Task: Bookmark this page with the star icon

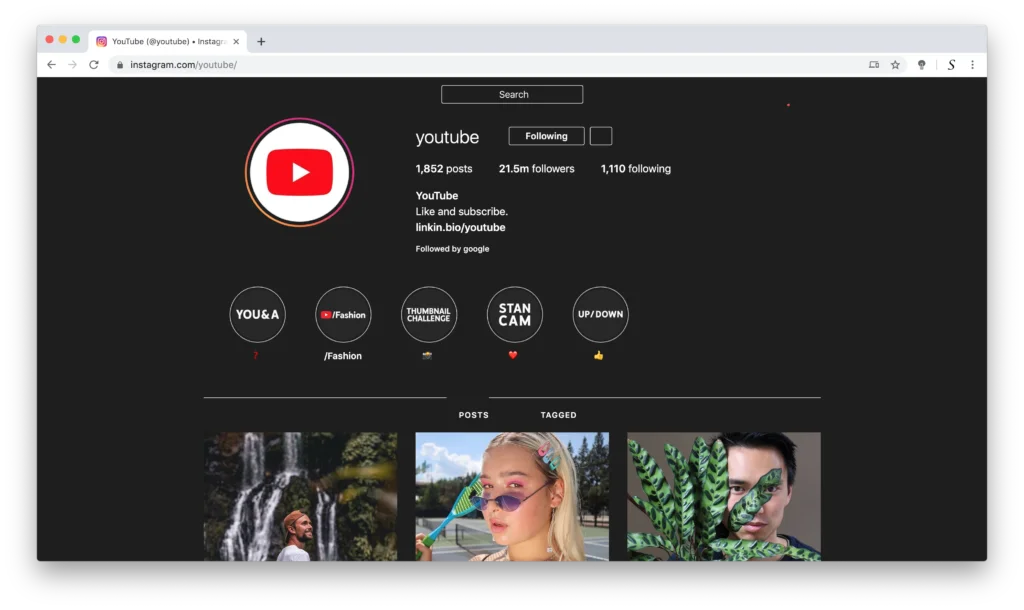Action: [895, 65]
